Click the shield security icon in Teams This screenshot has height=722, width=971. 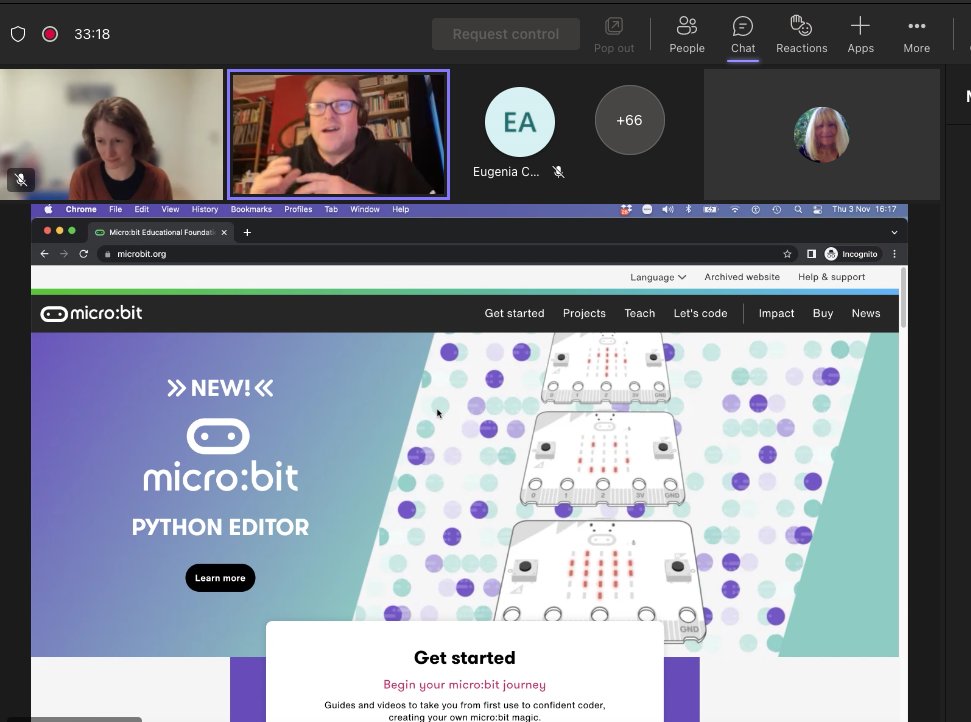18,34
